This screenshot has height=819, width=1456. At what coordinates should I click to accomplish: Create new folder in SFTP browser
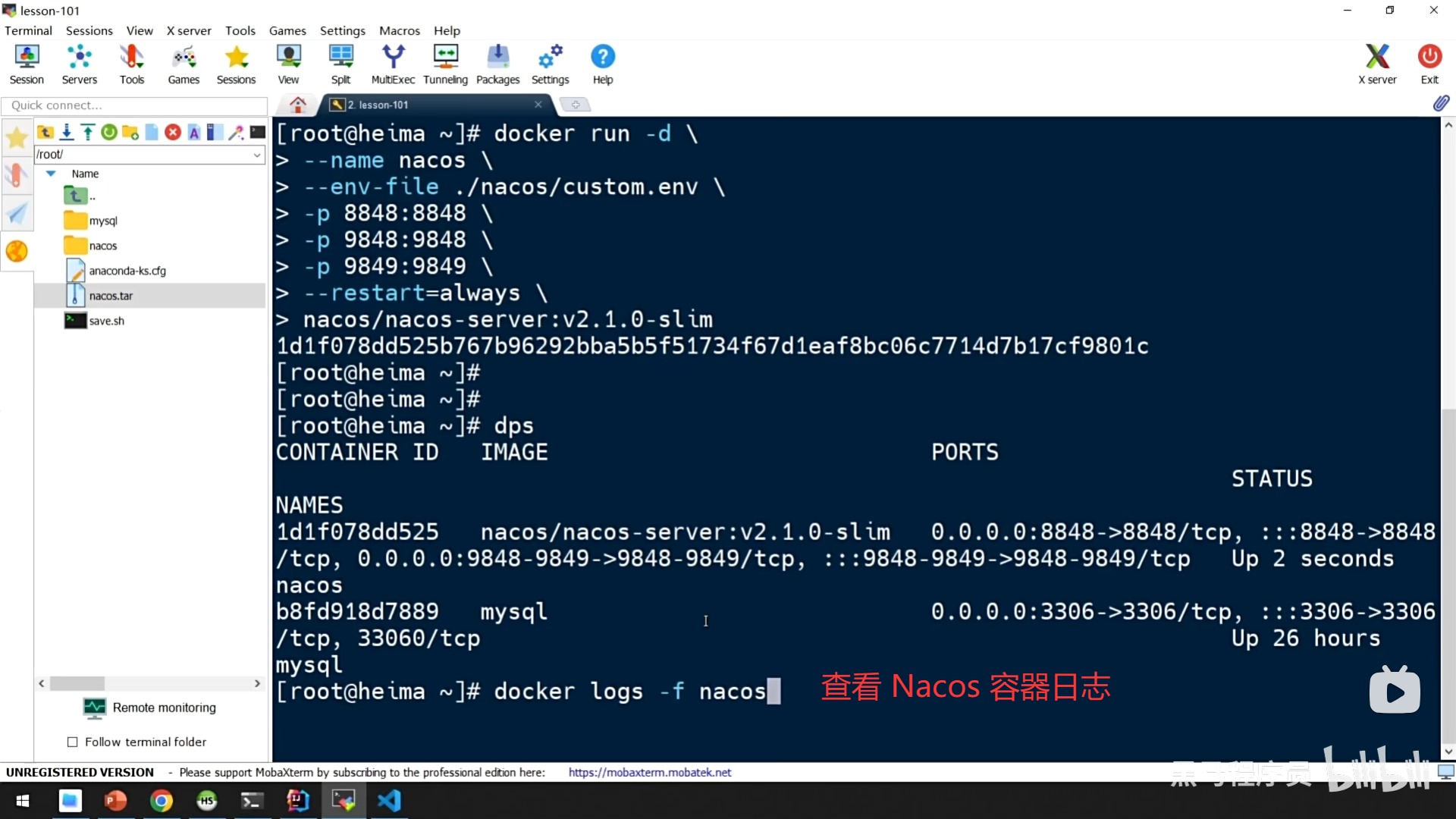pos(130,133)
